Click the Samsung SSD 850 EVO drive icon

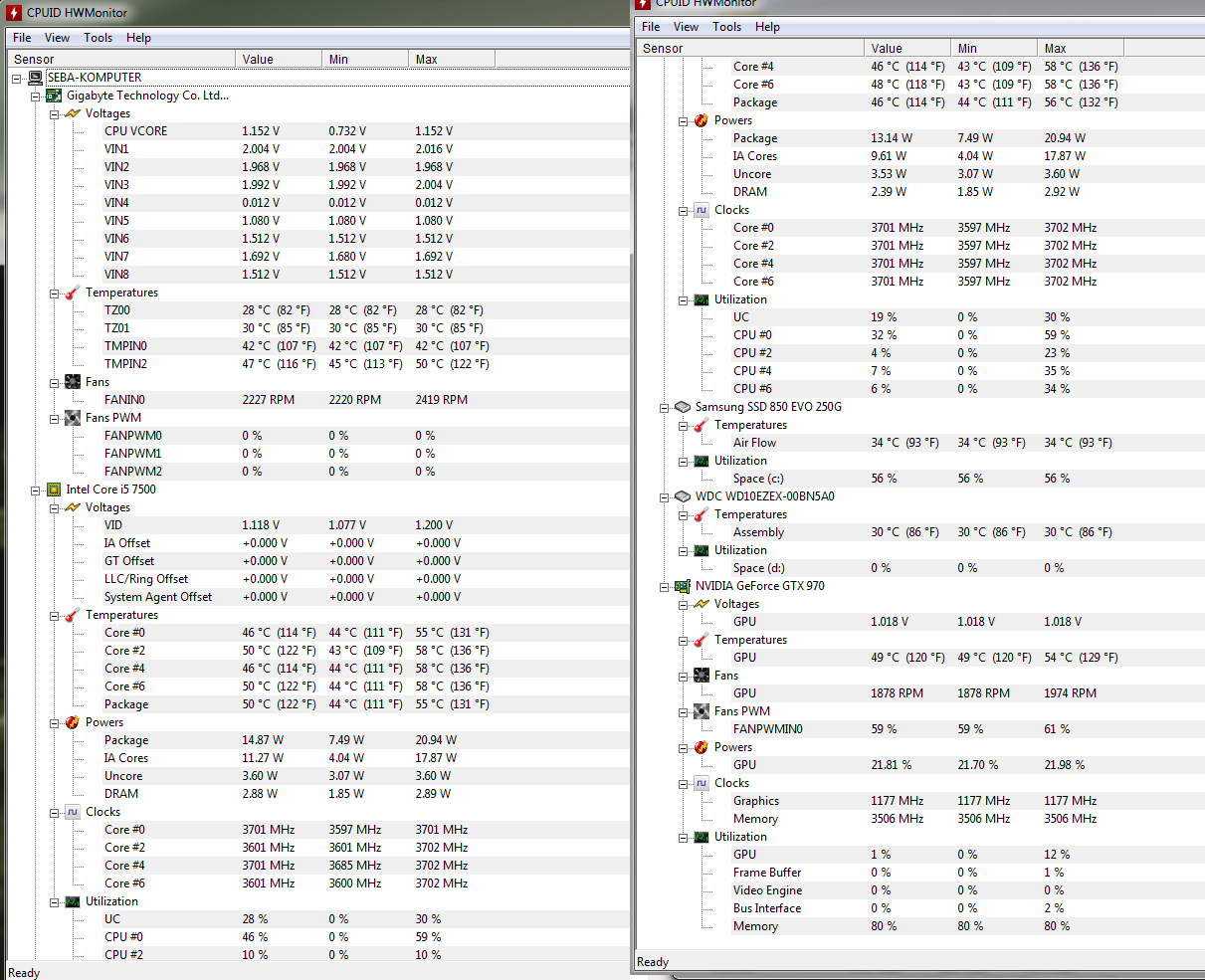click(683, 407)
